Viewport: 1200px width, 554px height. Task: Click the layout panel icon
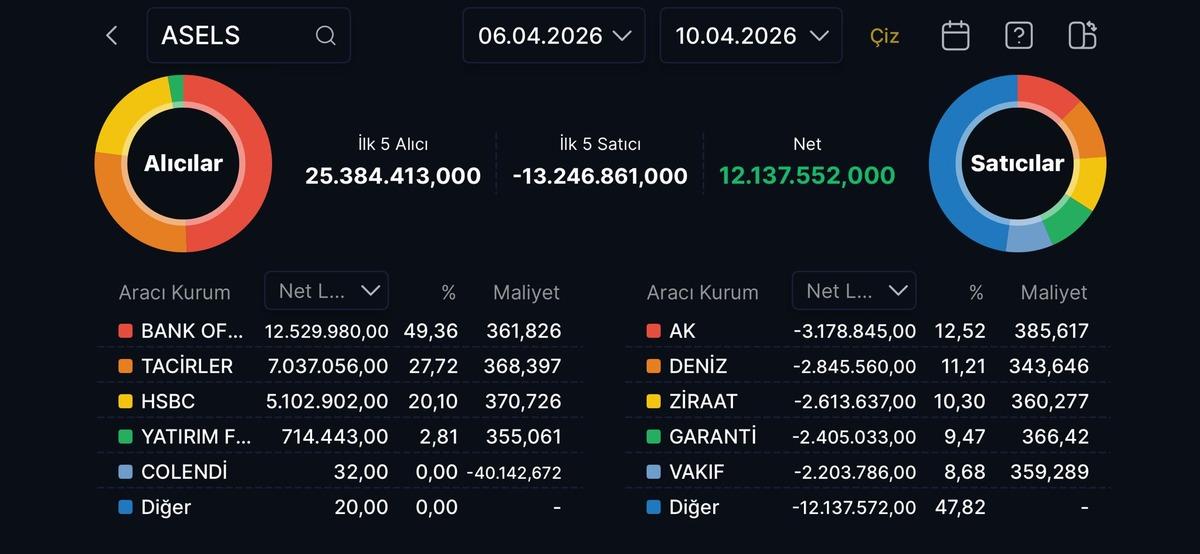(x=1082, y=36)
